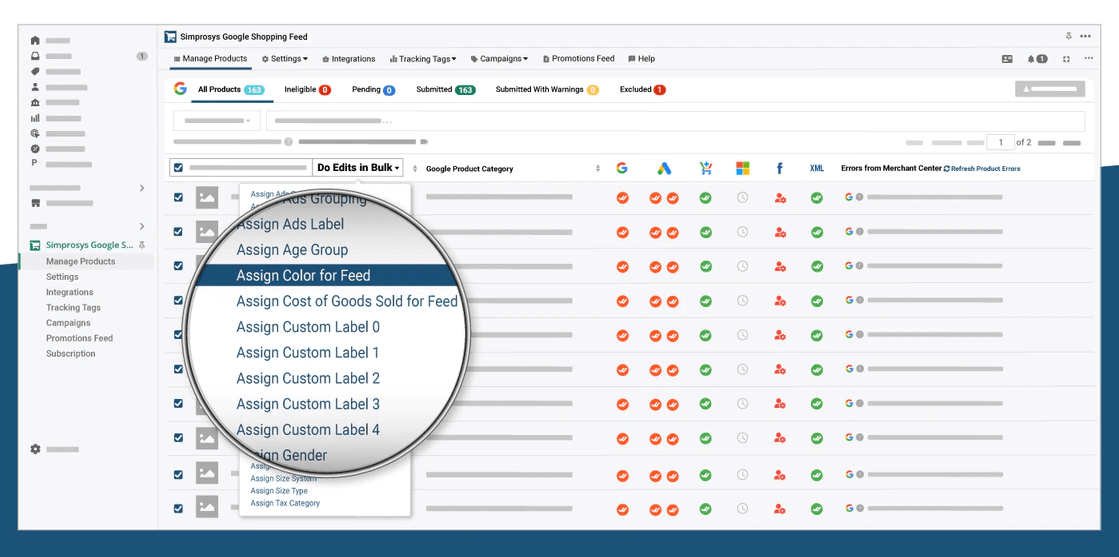1119x557 pixels.
Task: Click the XML column header icon
Action: [x=816, y=169]
